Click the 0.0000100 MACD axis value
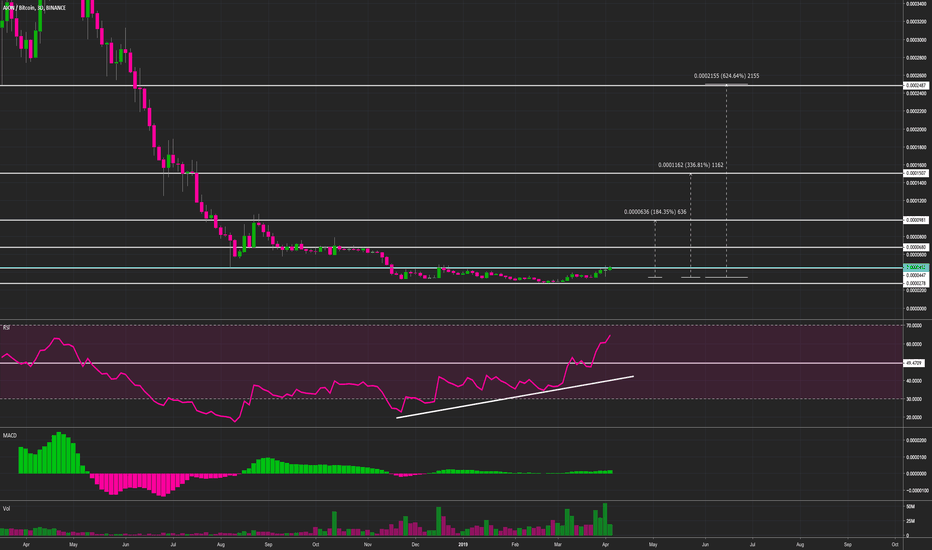932x550 pixels. [917, 457]
